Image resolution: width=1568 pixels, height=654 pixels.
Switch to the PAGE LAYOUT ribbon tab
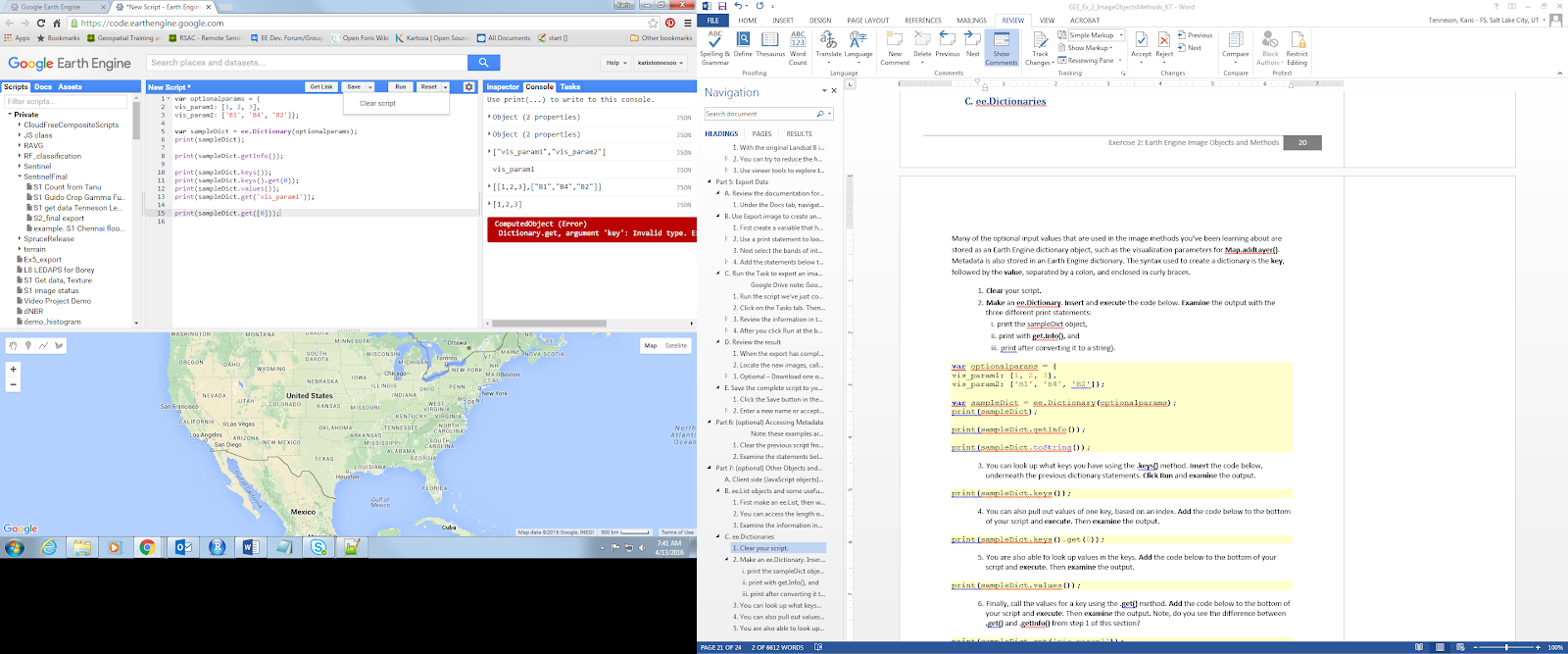[x=867, y=20]
